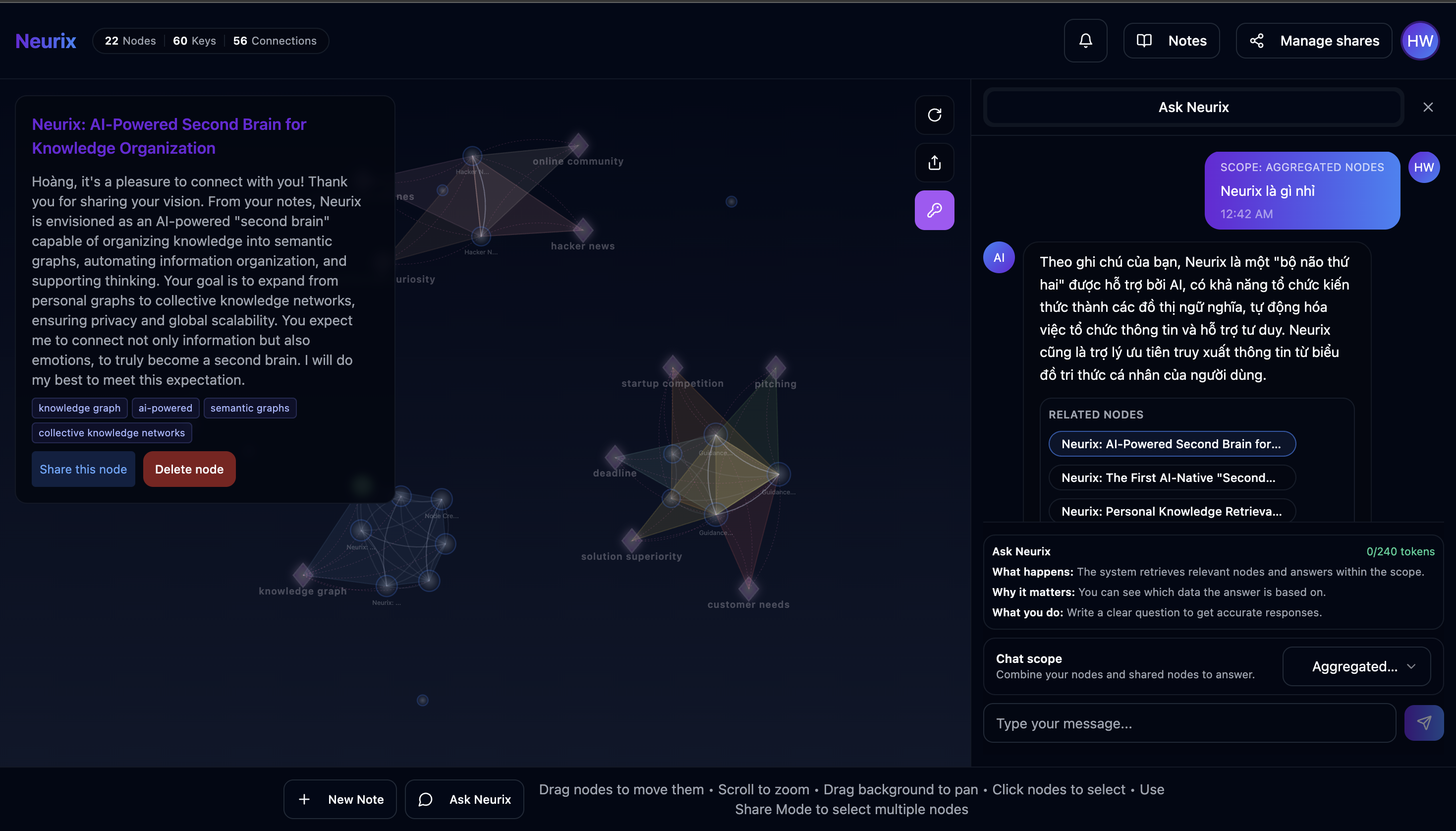This screenshot has height=831, width=1456.
Task: Open the Ask Neurix tab header
Action: click(1192, 107)
